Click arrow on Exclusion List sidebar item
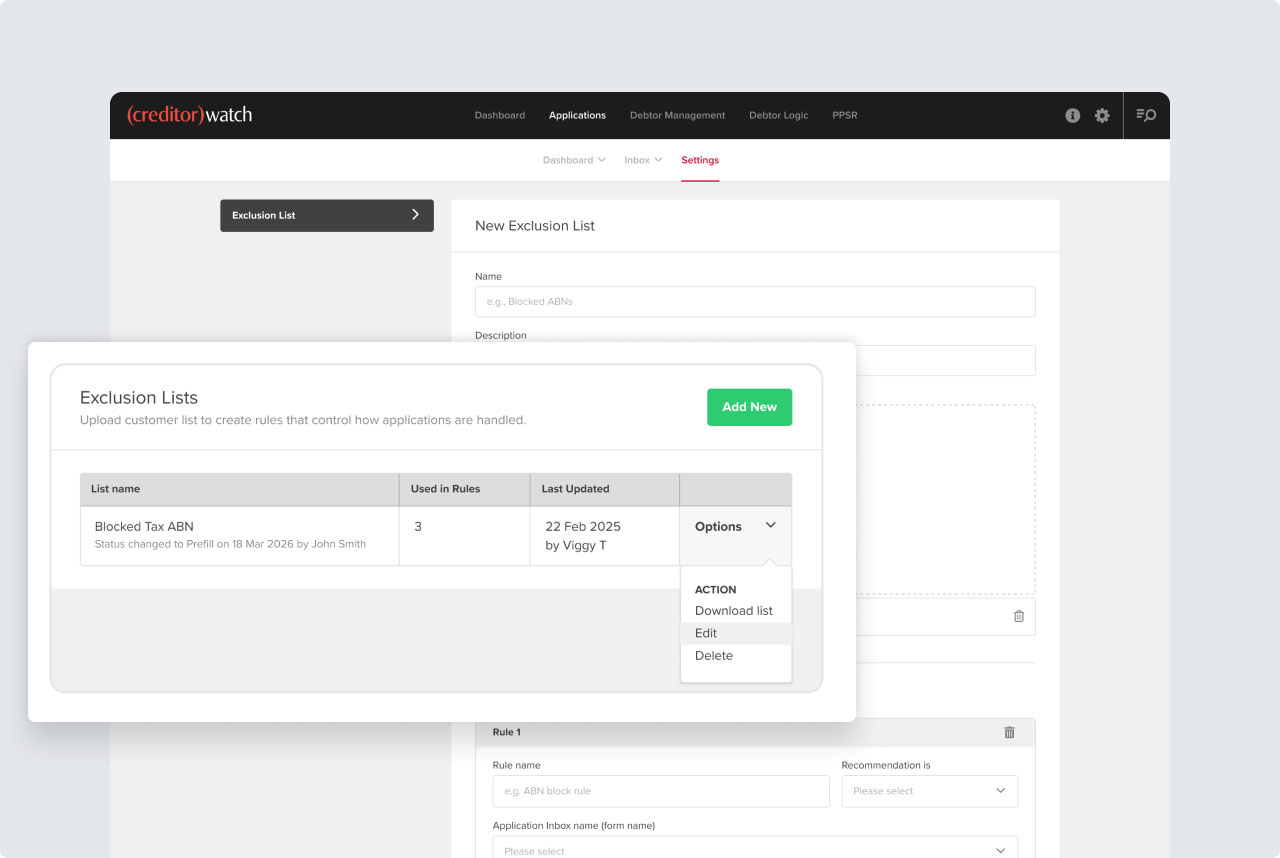The width and height of the screenshot is (1280, 858). 415,215
